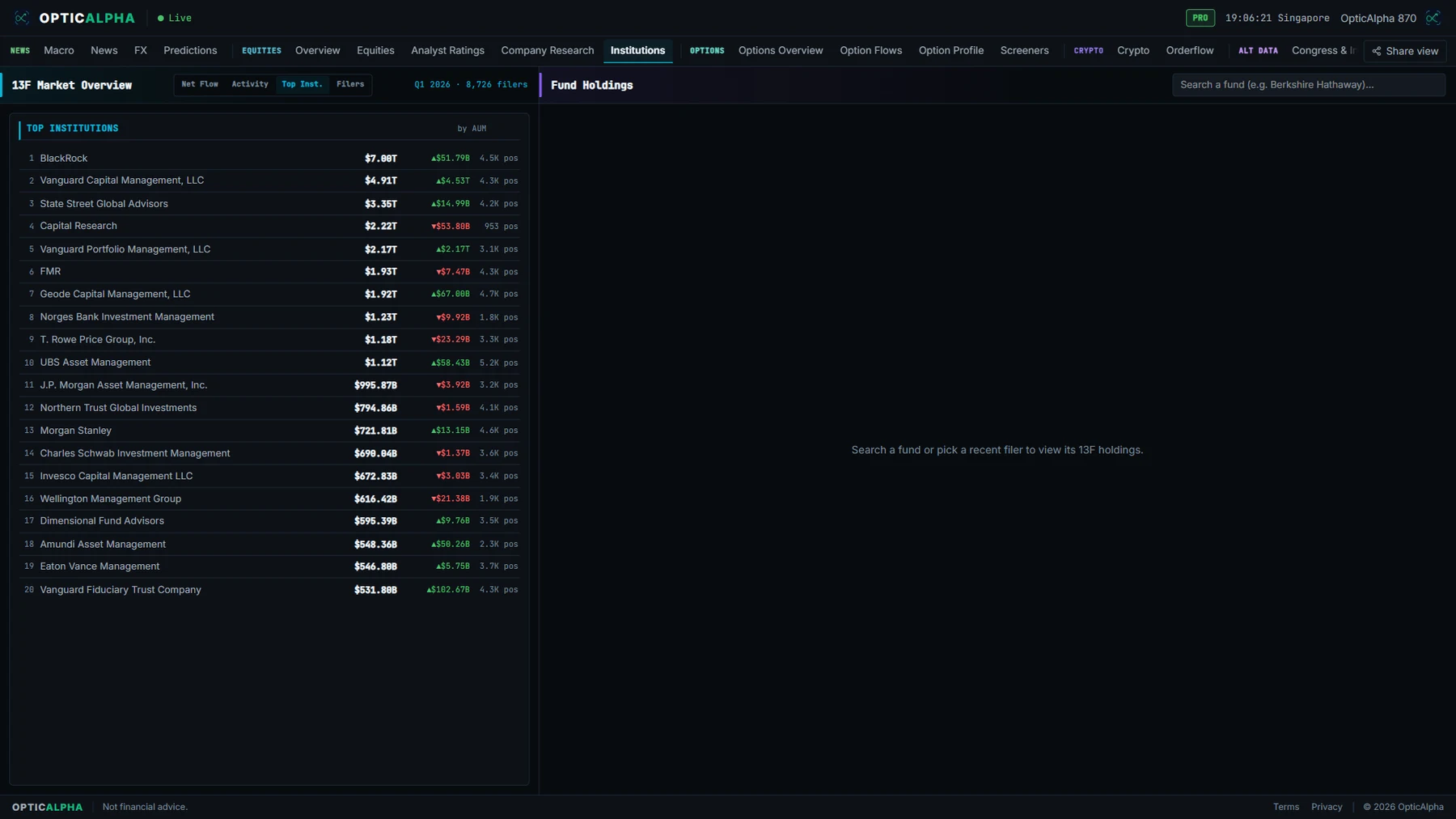Select Vanguard Portfolio Management, LLC
The height and width of the screenshot is (819, 1456).
click(x=269, y=248)
